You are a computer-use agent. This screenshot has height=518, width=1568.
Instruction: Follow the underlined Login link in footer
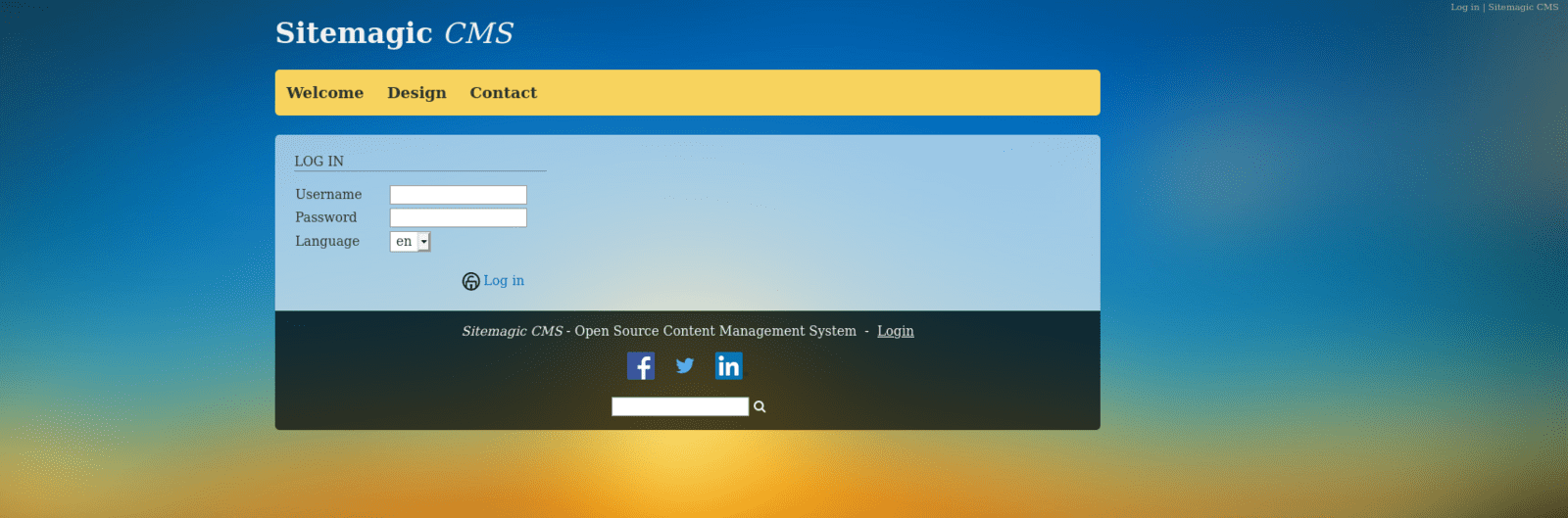895,331
